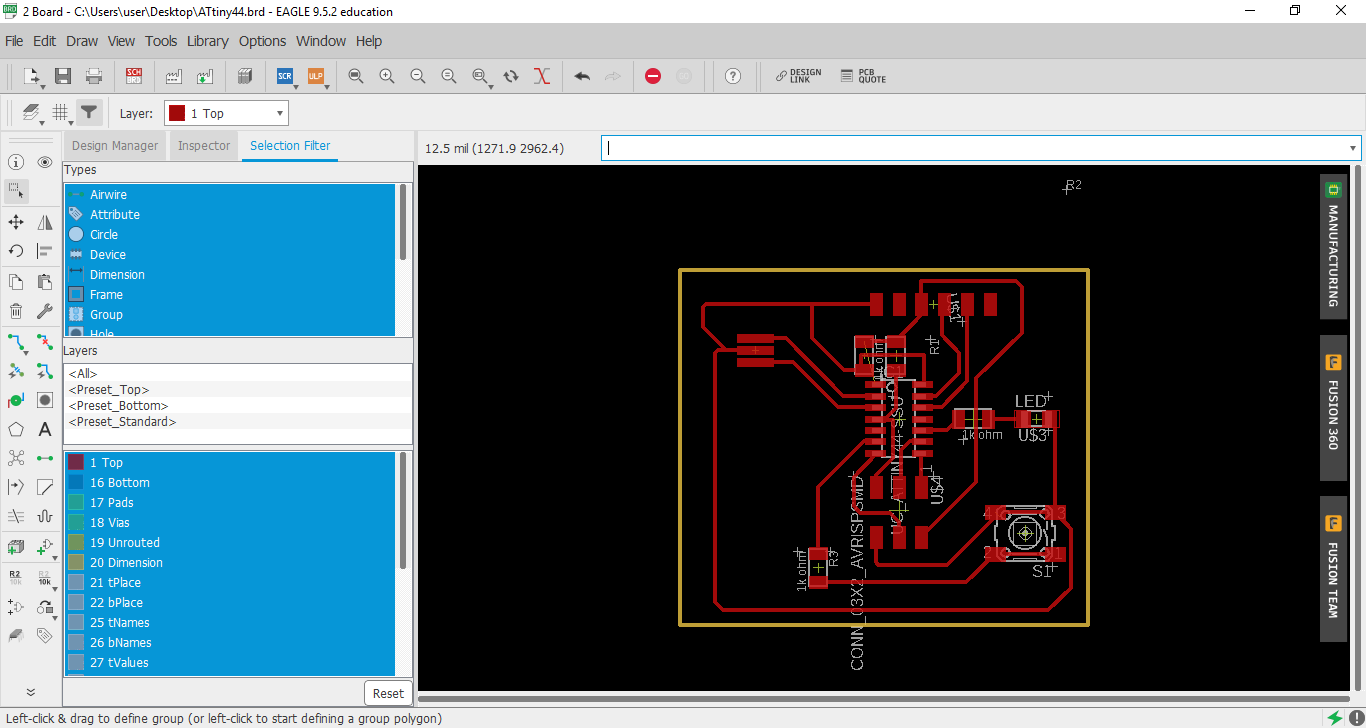The image size is (1366, 728).
Task: Click the Save disk icon
Action: pos(63,76)
